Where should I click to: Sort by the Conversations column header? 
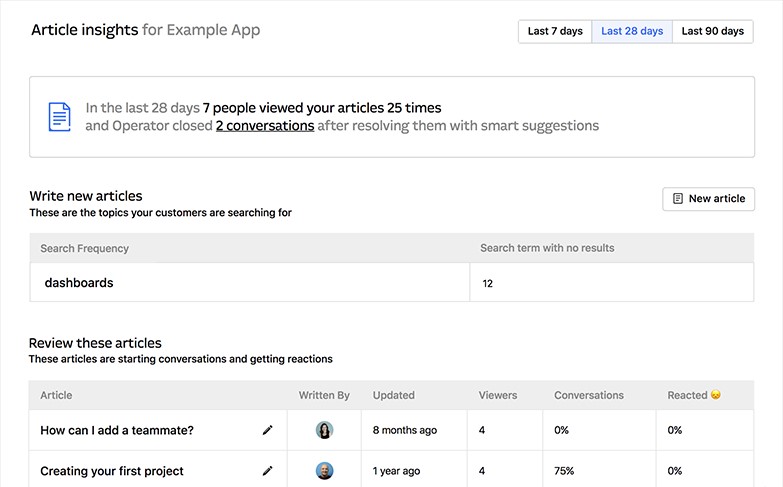[x=589, y=395]
